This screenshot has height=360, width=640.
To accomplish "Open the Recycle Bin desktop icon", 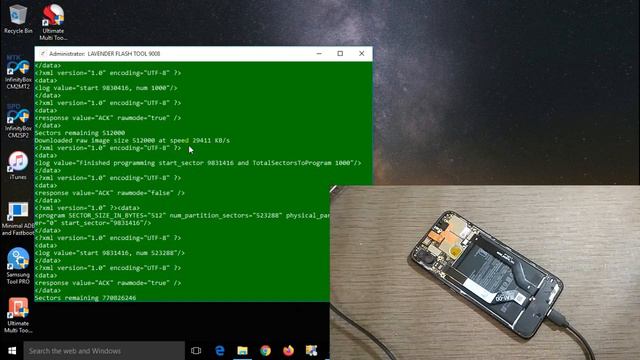I will pyautogui.click(x=18, y=19).
